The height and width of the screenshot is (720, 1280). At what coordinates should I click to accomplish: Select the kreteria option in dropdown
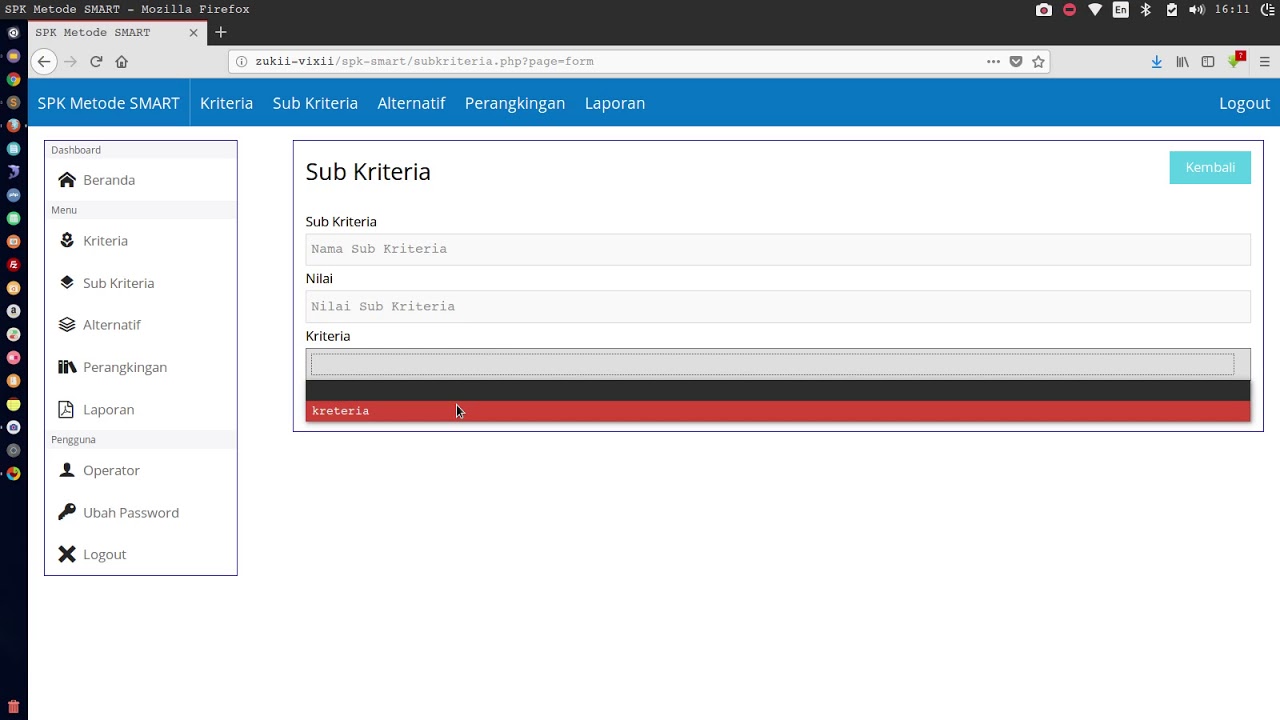pos(778,411)
